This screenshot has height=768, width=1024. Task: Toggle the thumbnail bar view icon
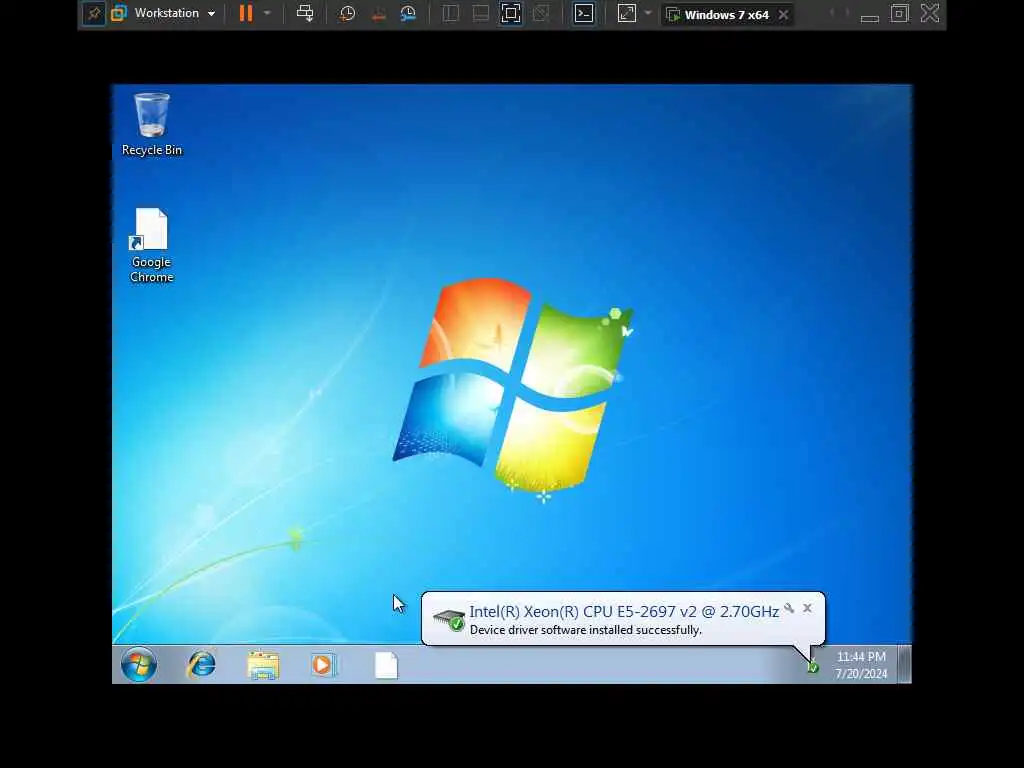pos(481,14)
